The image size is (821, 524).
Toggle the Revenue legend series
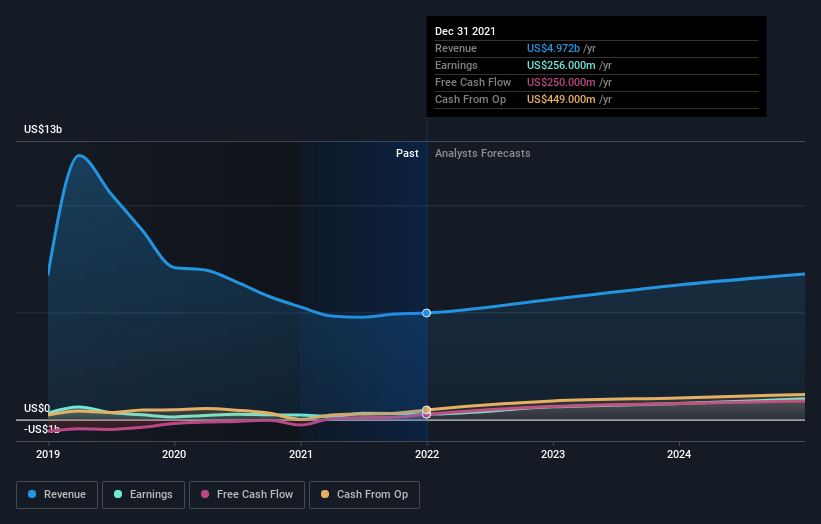[57, 495]
